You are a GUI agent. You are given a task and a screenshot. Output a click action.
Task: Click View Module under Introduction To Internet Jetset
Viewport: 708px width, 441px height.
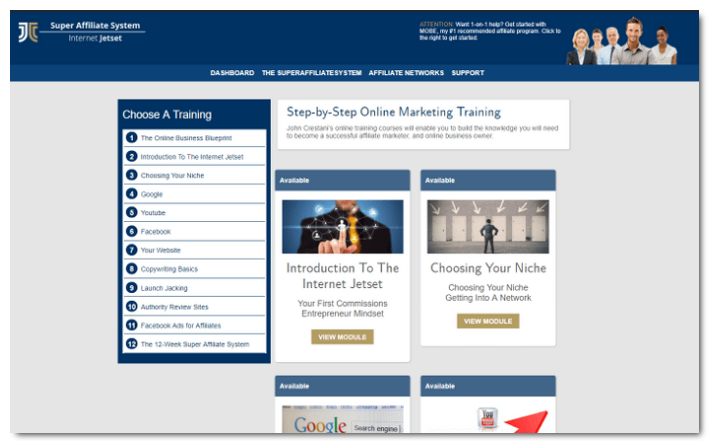point(342,337)
